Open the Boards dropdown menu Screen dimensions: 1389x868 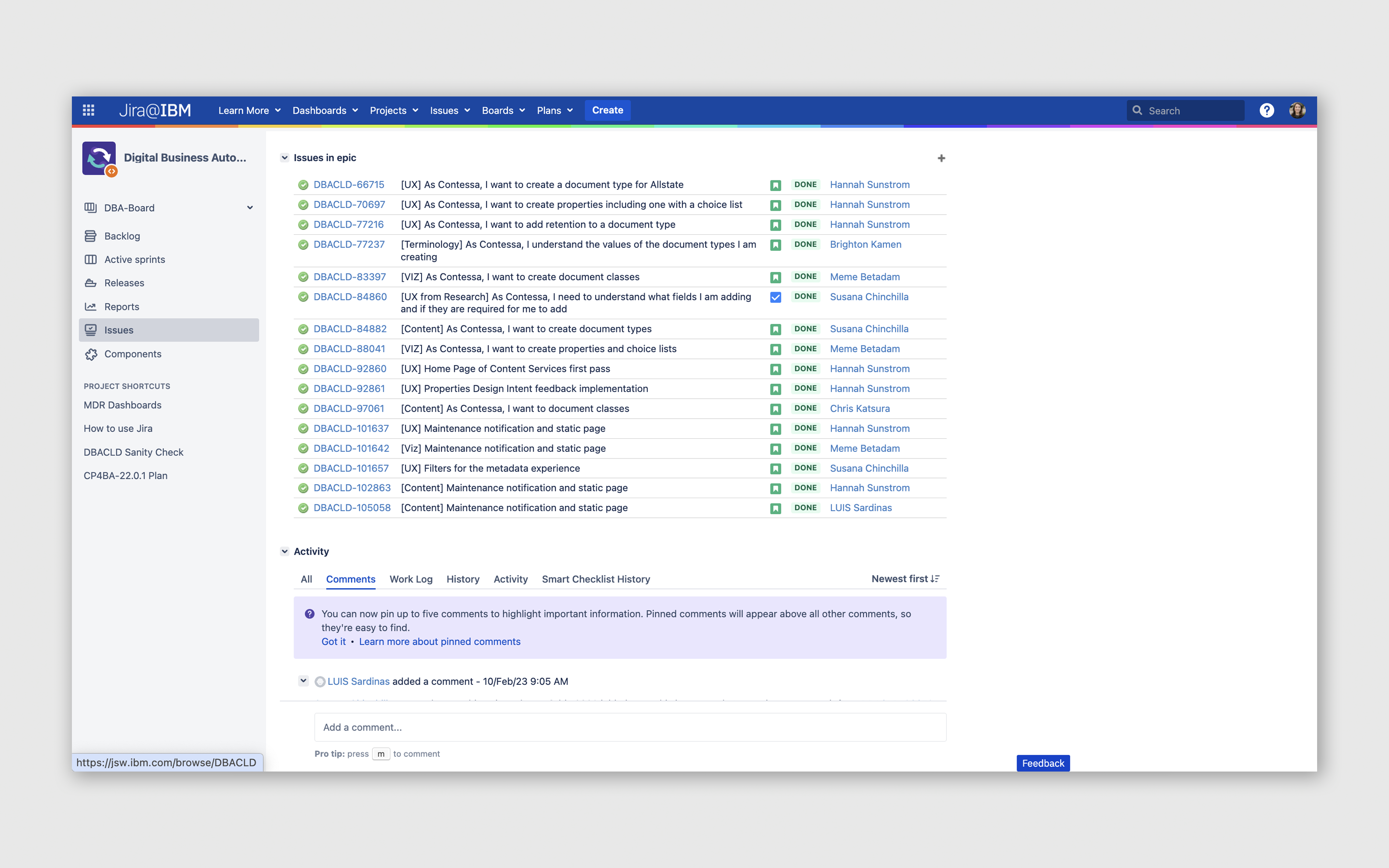click(x=504, y=110)
